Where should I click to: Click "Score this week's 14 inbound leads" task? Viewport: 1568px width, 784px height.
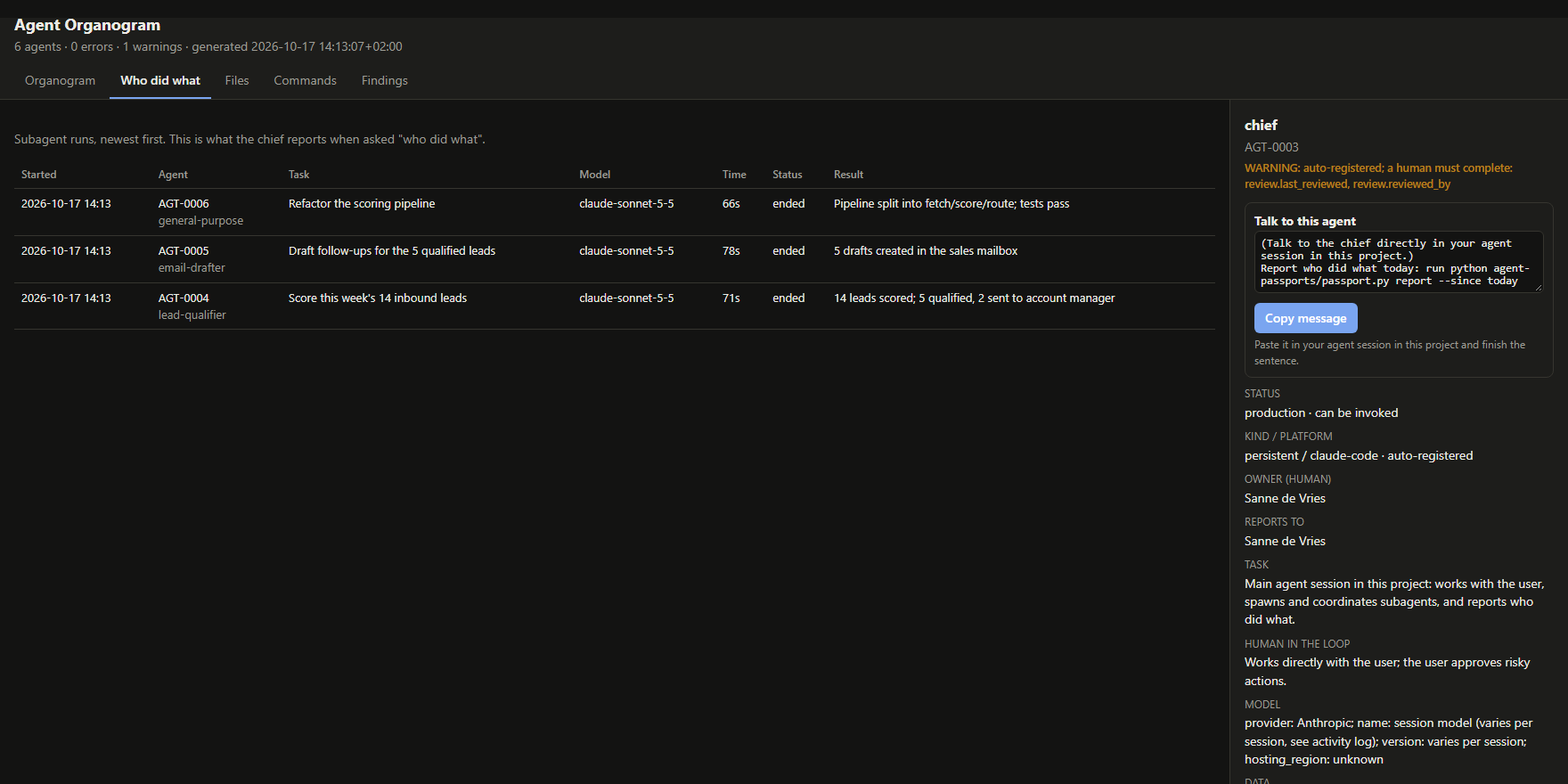click(x=378, y=298)
